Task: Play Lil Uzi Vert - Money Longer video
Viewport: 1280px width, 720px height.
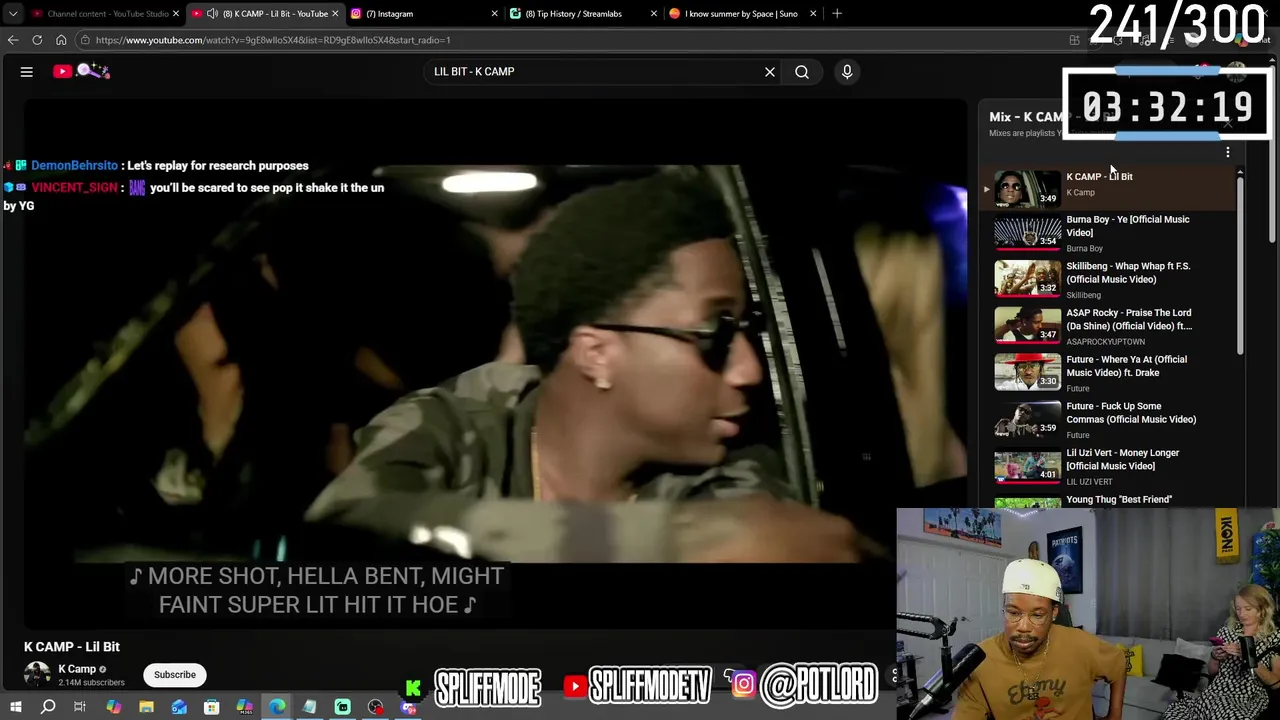Action: (1108, 466)
